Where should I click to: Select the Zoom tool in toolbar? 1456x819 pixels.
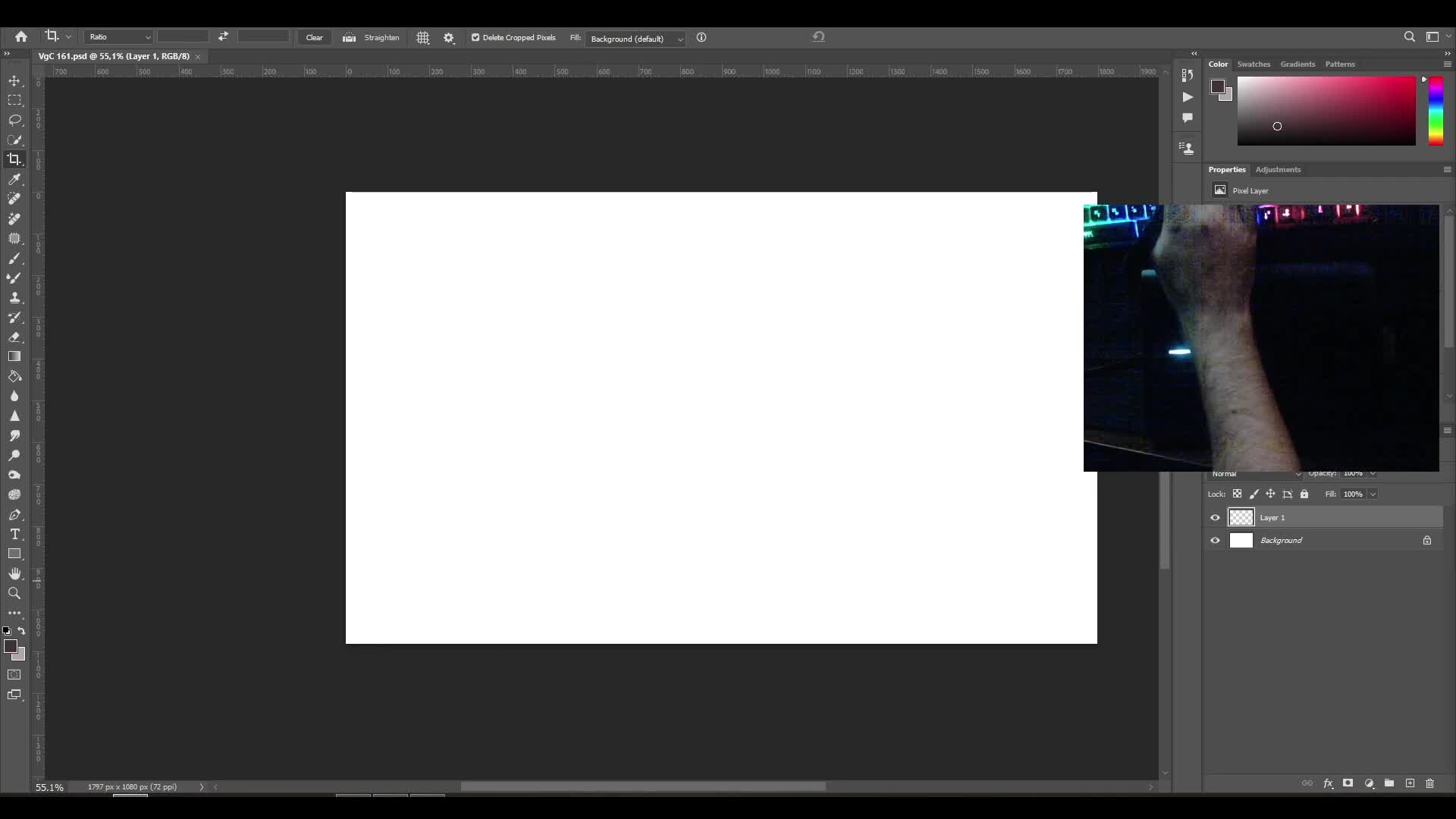pyautogui.click(x=14, y=593)
